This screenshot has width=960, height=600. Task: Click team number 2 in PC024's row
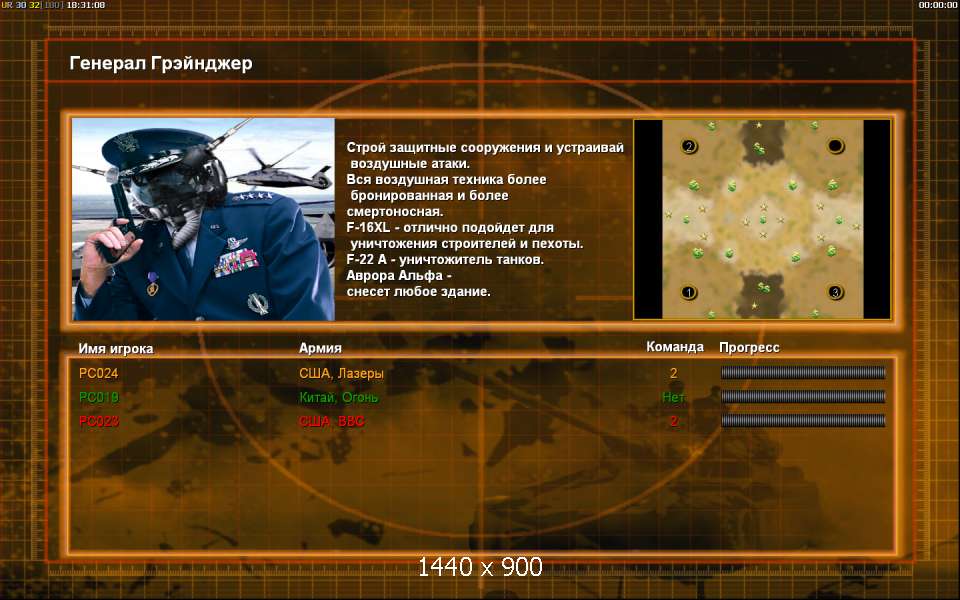pyautogui.click(x=673, y=373)
